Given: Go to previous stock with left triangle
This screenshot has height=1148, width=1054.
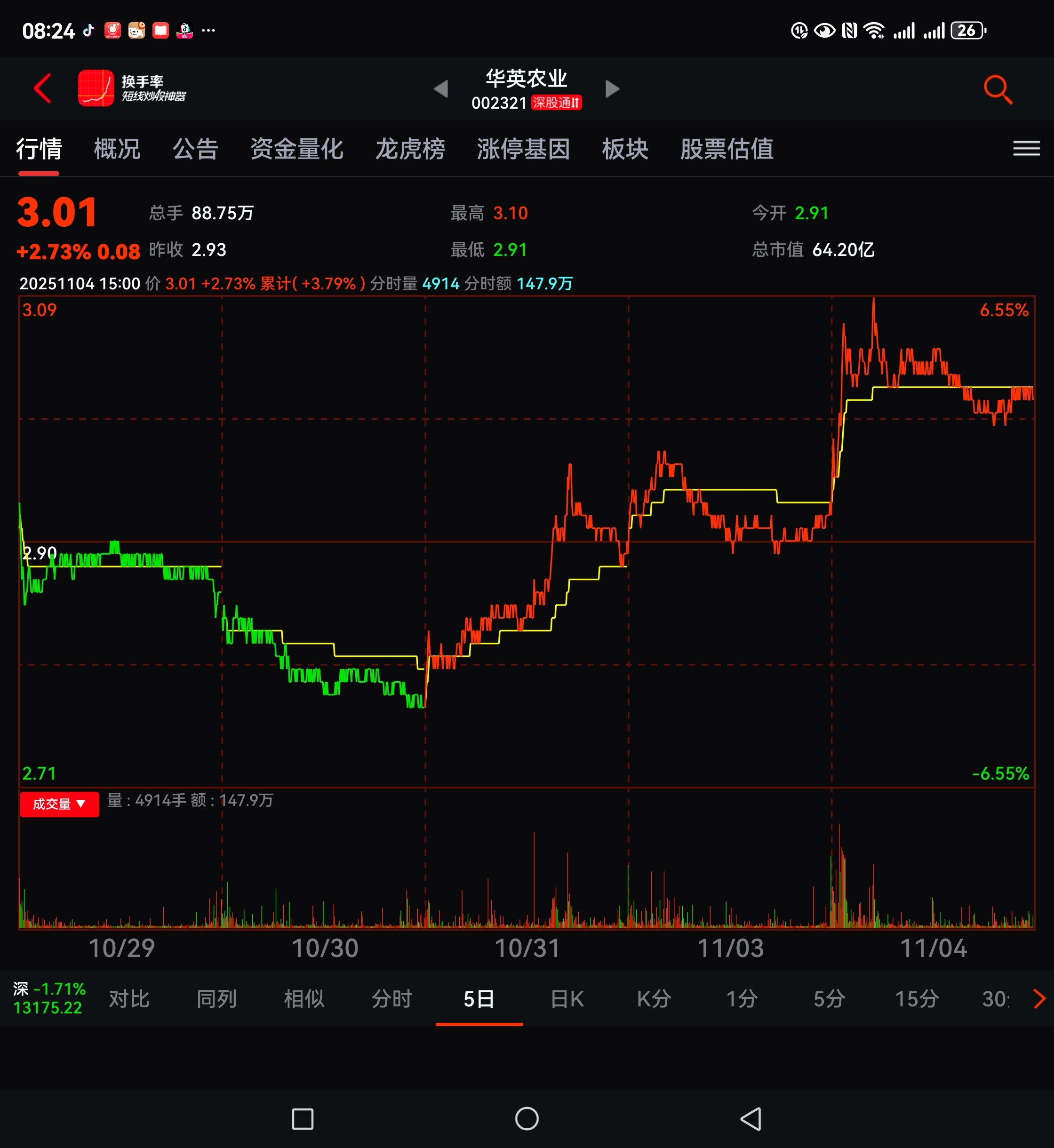Looking at the screenshot, I should [441, 89].
